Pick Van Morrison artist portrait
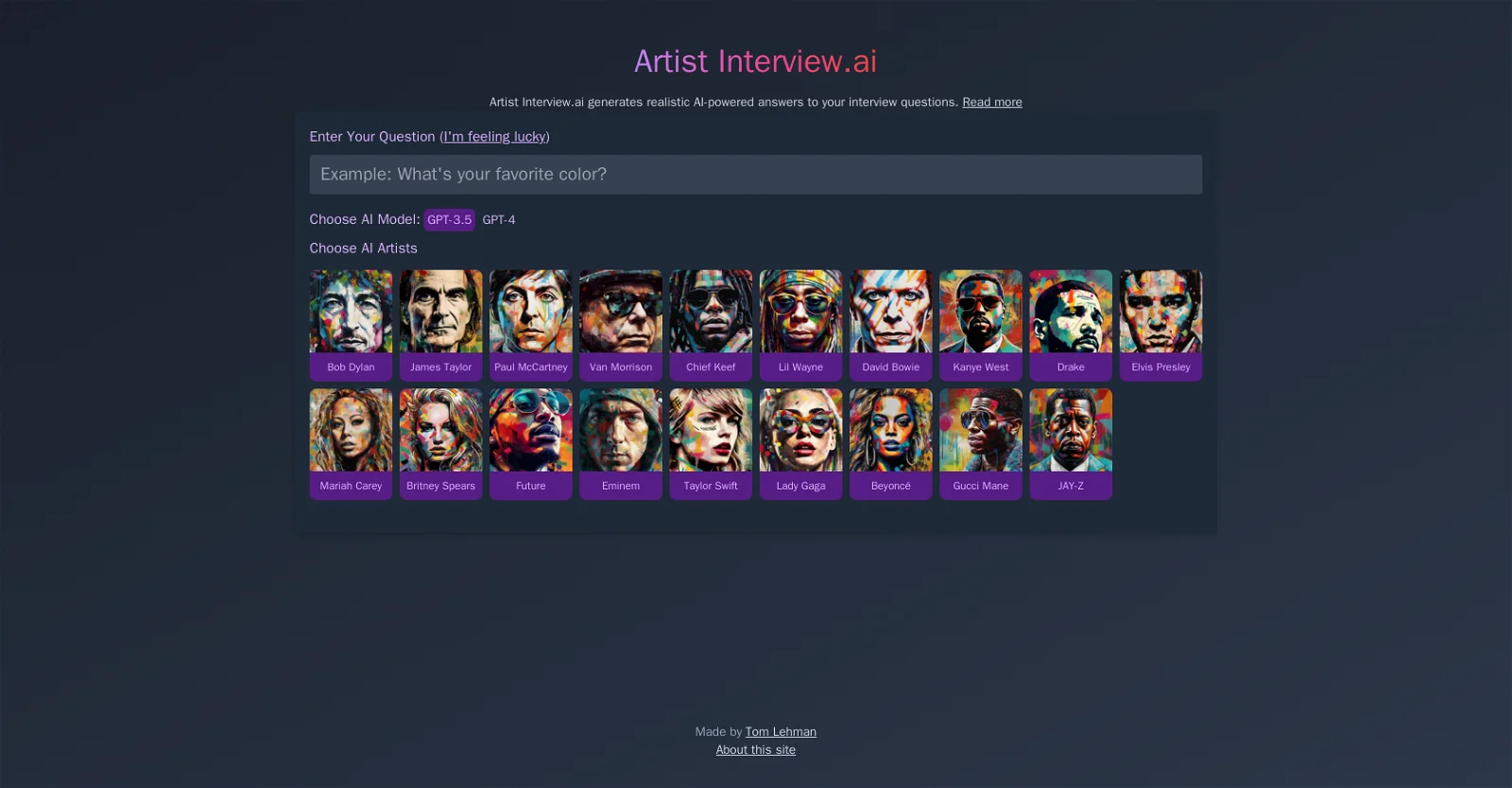This screenshot has height=788, width=1512. (x=621, y=312)
